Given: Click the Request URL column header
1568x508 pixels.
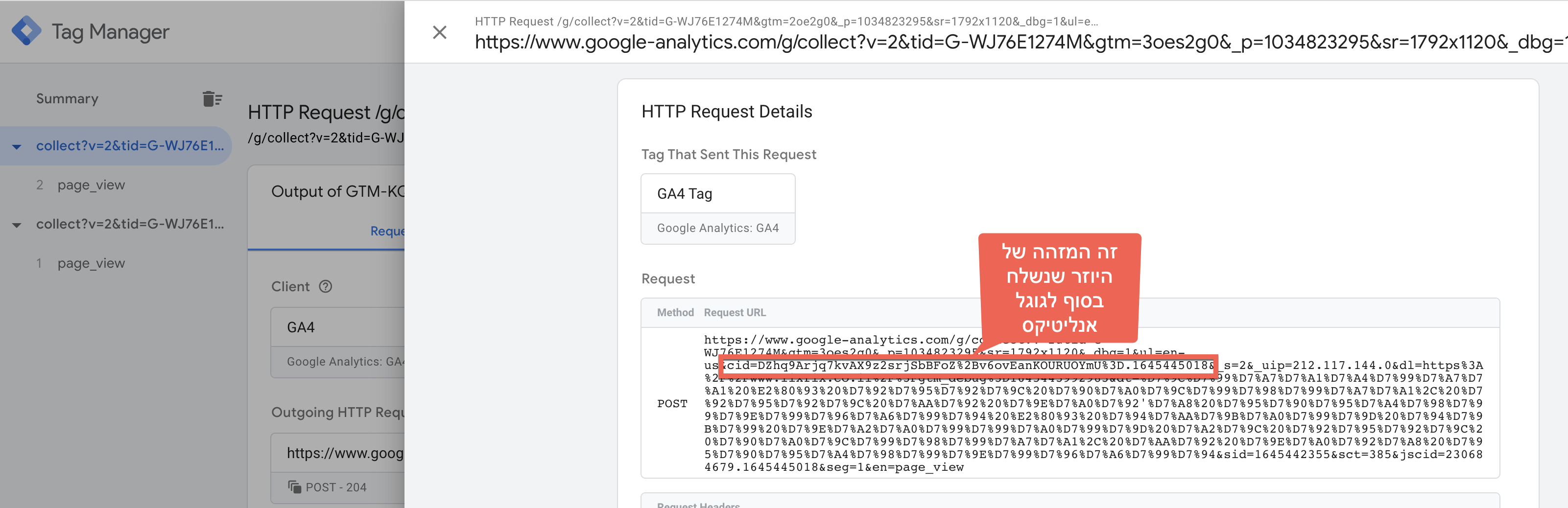Looking at the screenshot, I should (x=735, y=313).
